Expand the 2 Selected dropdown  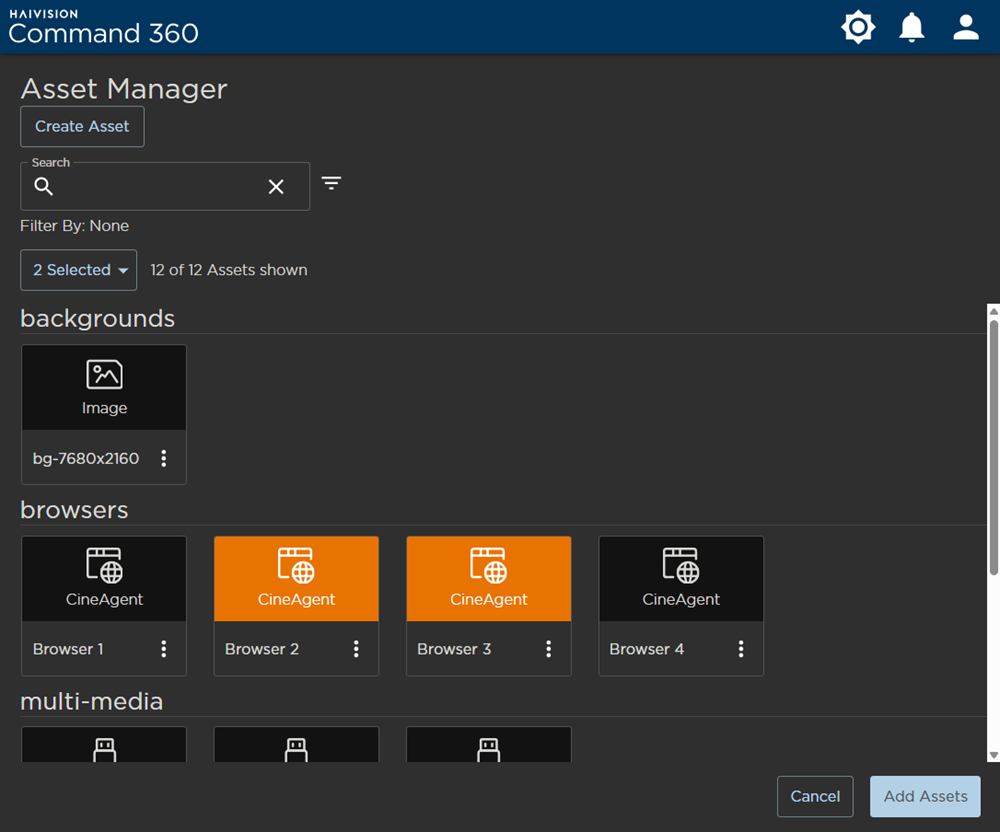pyautogui.click(x=78, y=270)
